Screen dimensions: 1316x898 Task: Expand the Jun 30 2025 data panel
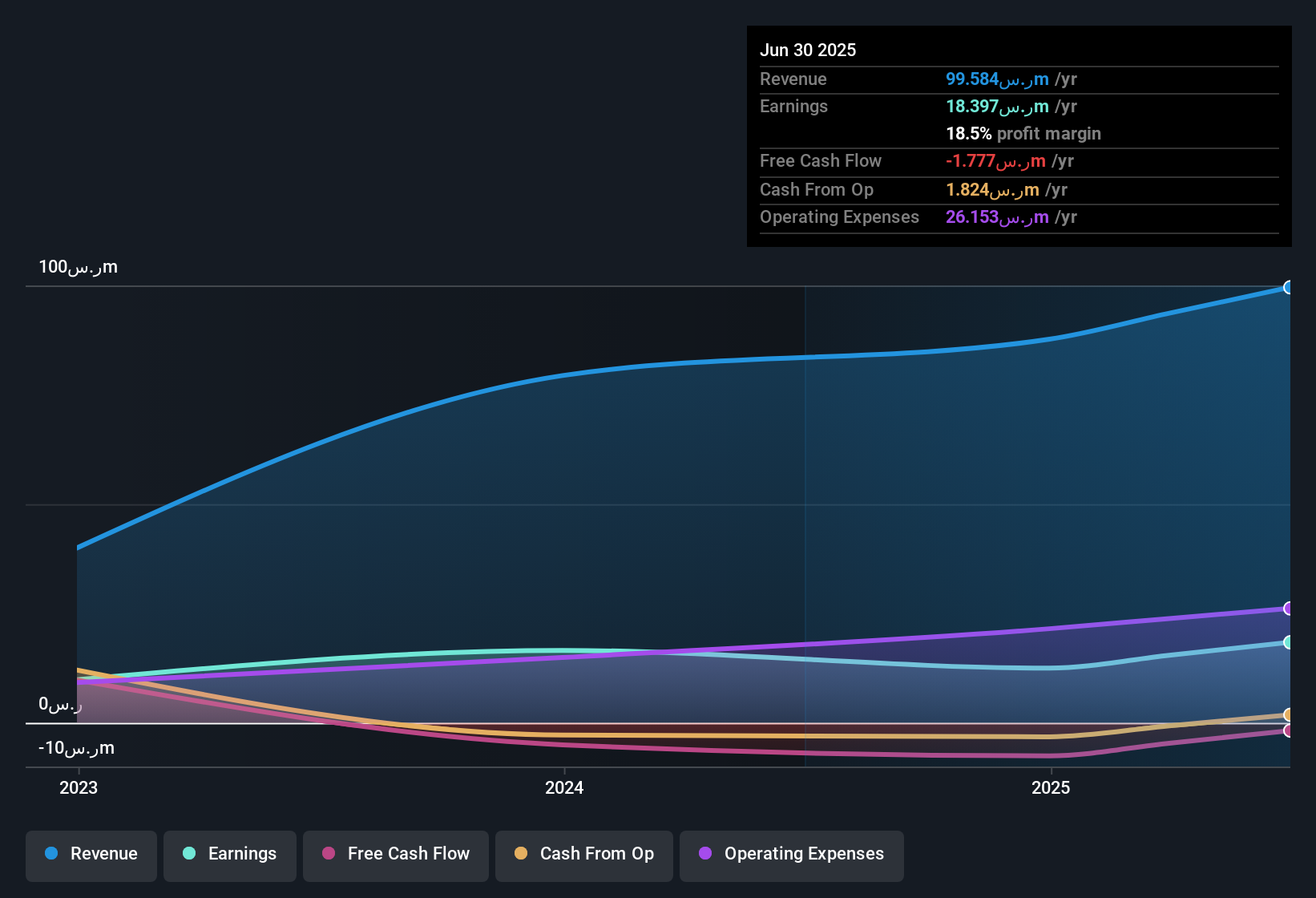(809, 50)
